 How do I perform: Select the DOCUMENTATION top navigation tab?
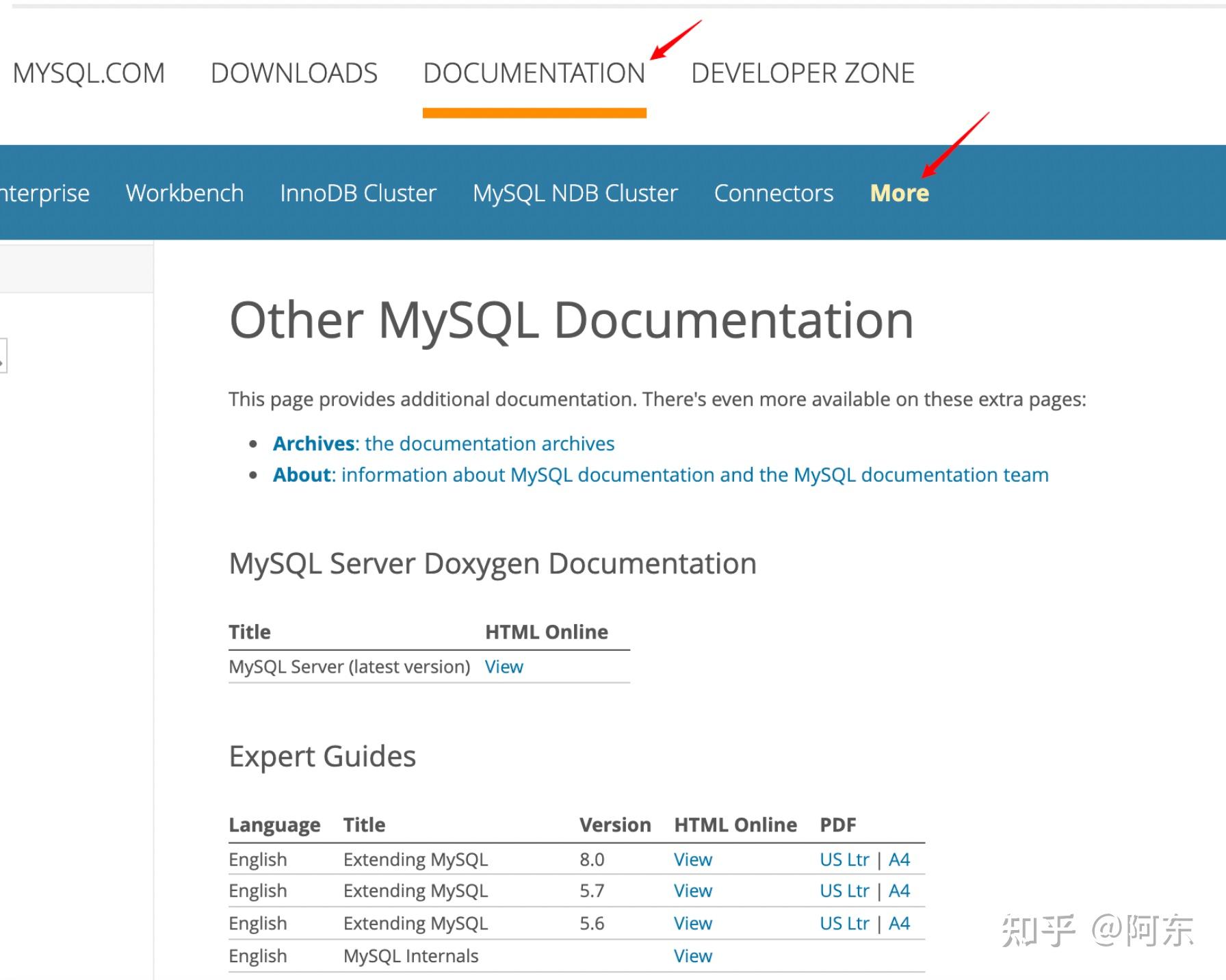click(x=534, y=73)
